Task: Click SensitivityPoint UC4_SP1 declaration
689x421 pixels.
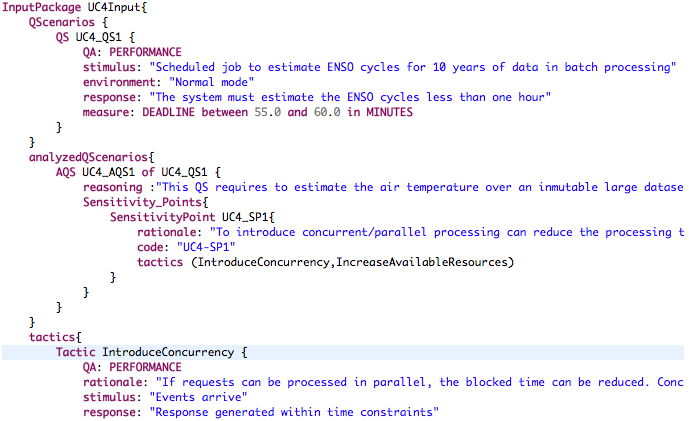Action: pyautogui.click(x=192, y=217)
